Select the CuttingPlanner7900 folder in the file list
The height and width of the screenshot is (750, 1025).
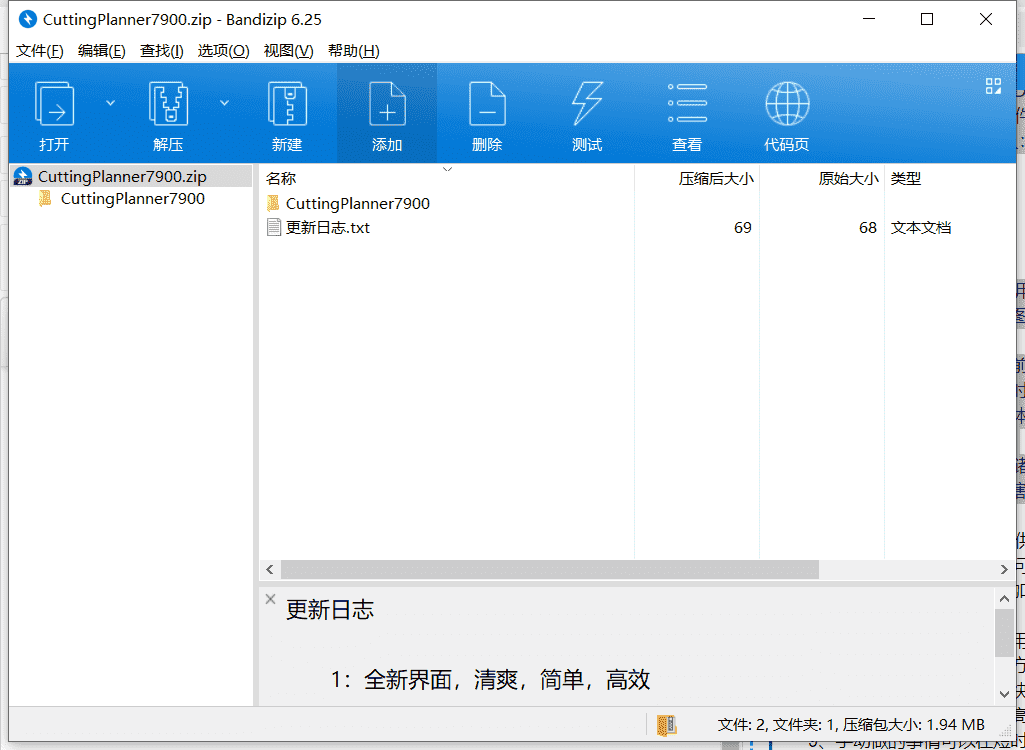pos(358,203)
